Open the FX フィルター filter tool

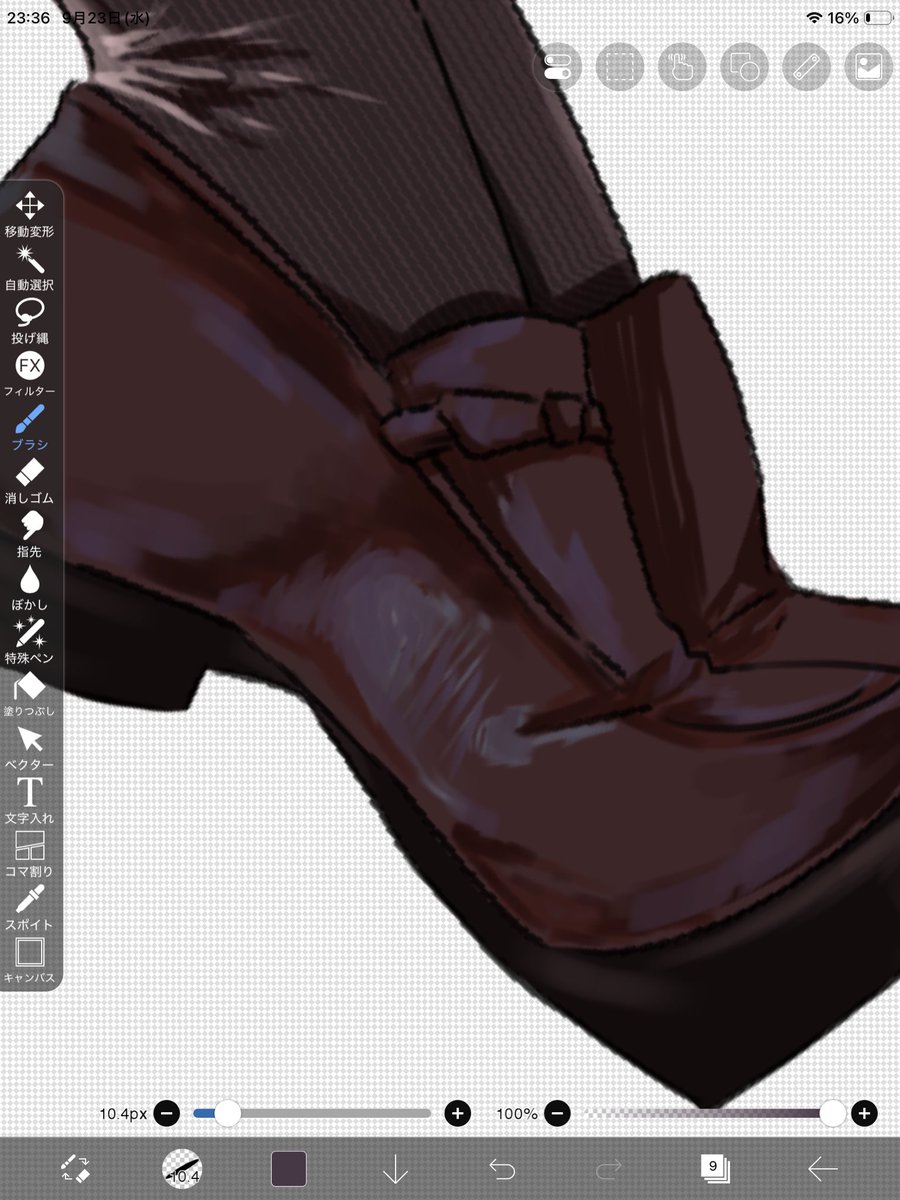30,374
